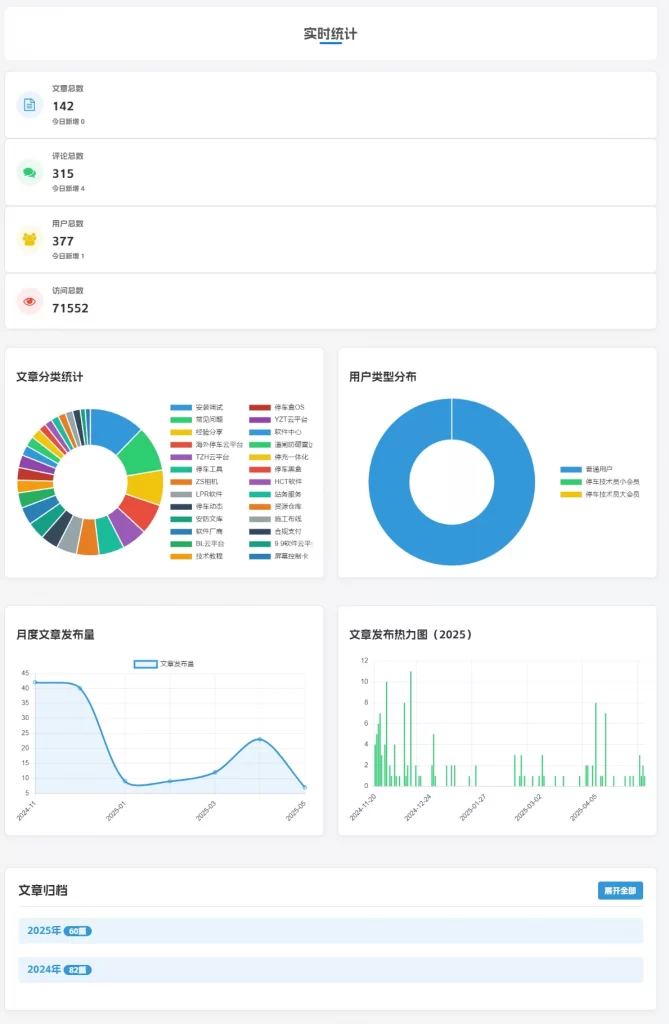Click the 82篇 badge beside 2024年
The image size is (669, 1024).
(x=77, y=969)
